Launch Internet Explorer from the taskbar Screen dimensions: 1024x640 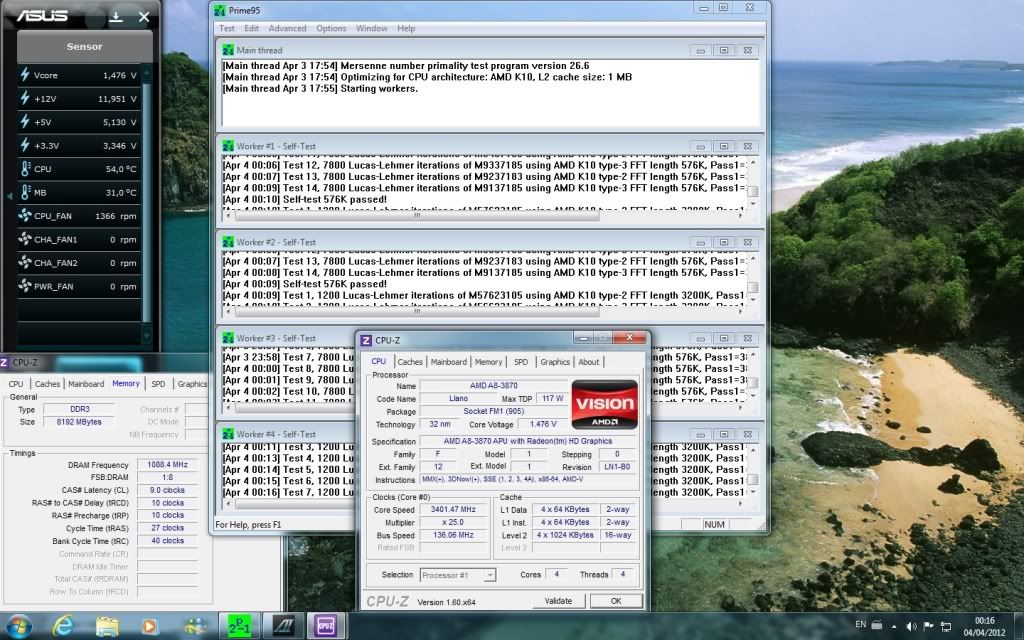pos(63,626)
